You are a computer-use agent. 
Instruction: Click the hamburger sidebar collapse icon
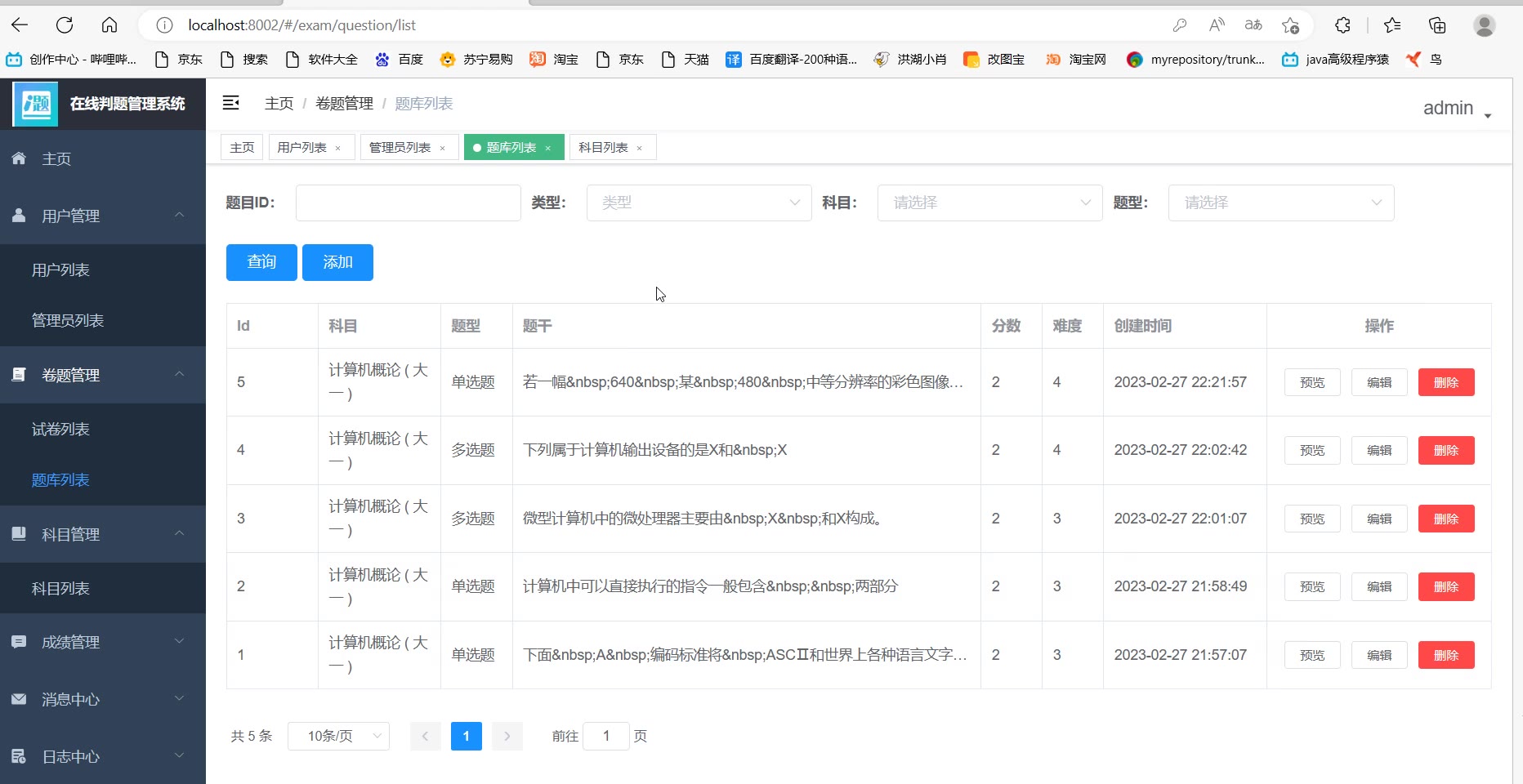[x=231, y=103]
